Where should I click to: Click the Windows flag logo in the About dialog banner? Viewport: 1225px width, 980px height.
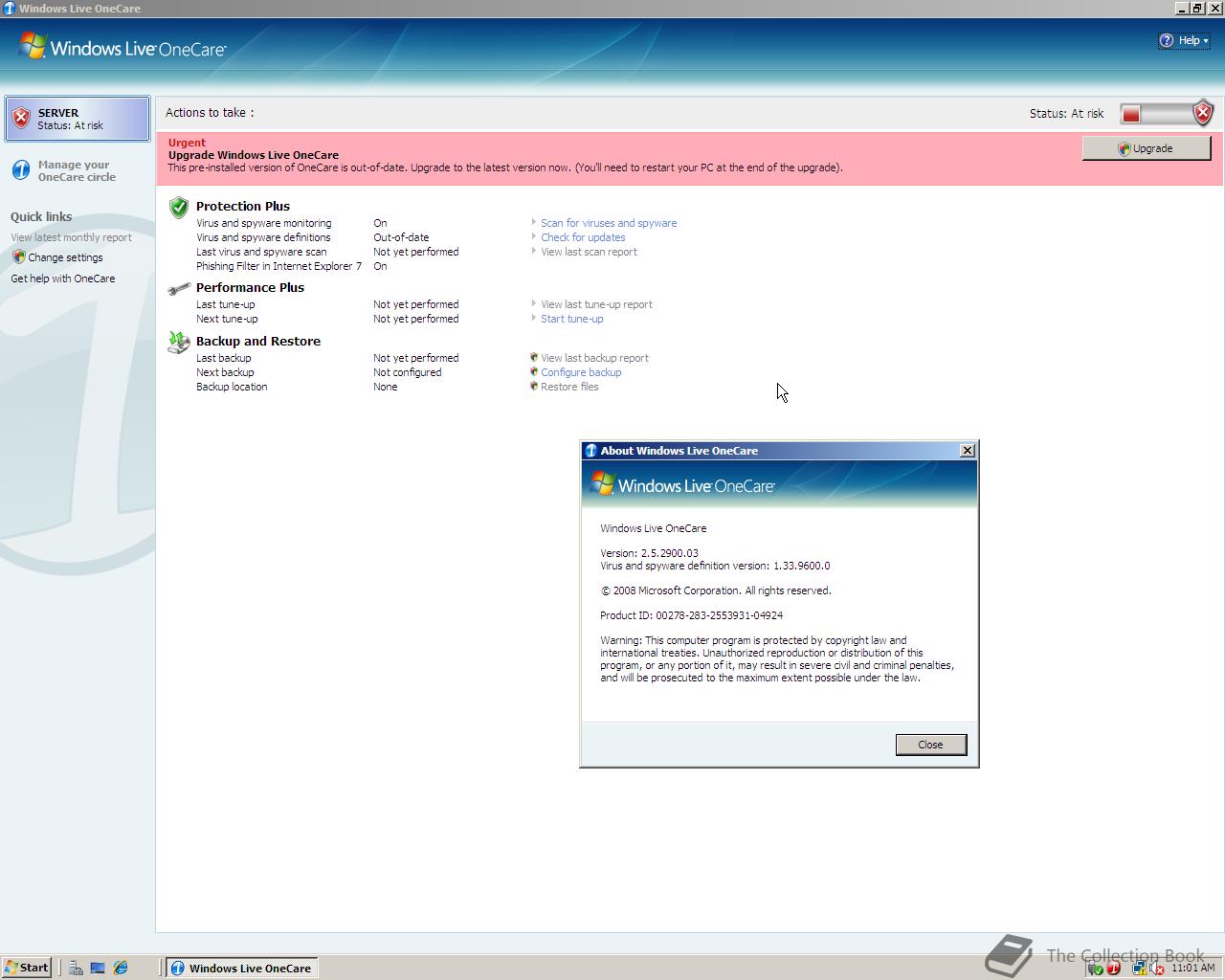(x=602, y=483)
